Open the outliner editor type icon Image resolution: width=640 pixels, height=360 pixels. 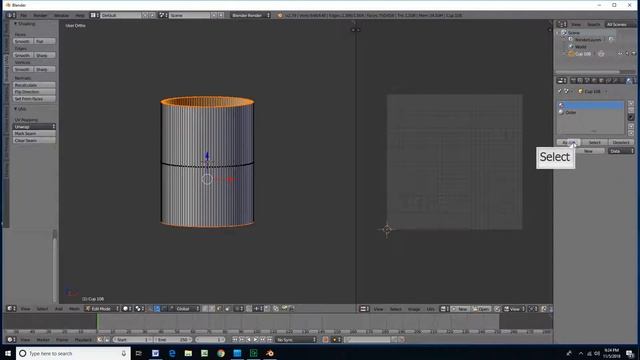click(x=561, y=24)
